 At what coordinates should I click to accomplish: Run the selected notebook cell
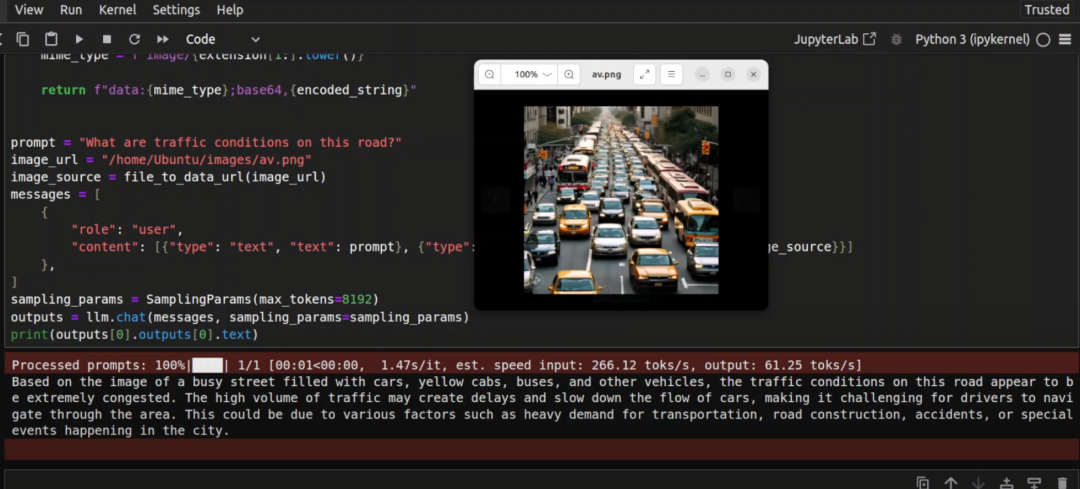pos(79,39)
